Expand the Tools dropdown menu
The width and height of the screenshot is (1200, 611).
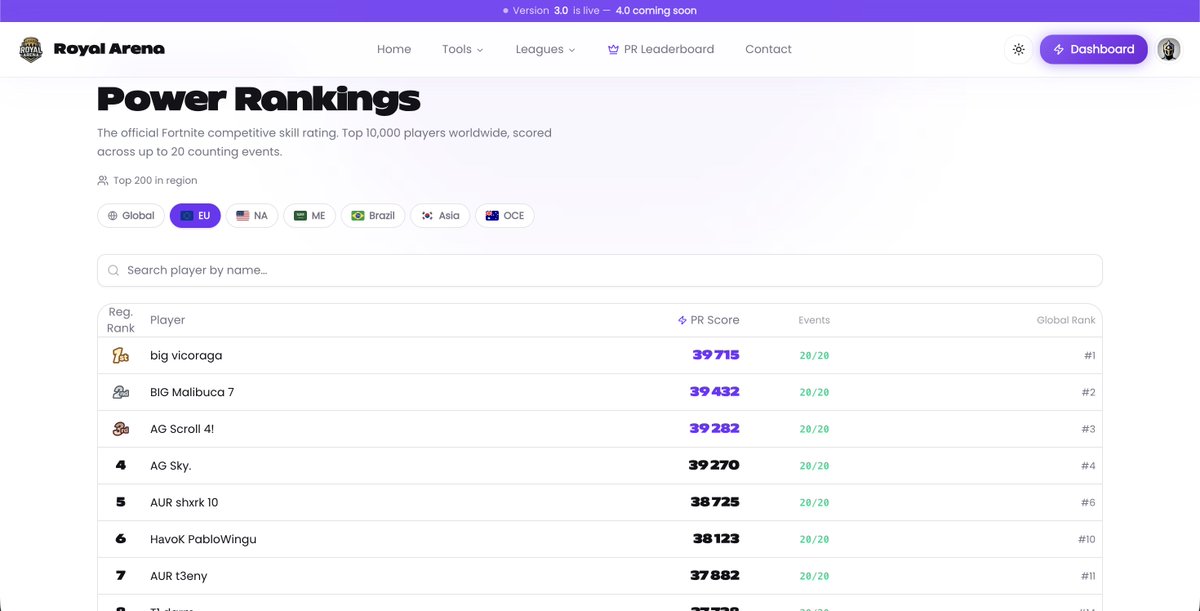463,49
